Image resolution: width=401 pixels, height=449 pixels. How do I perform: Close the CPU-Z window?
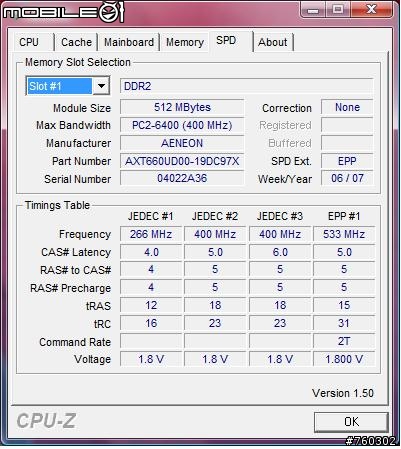pos(371,10)
